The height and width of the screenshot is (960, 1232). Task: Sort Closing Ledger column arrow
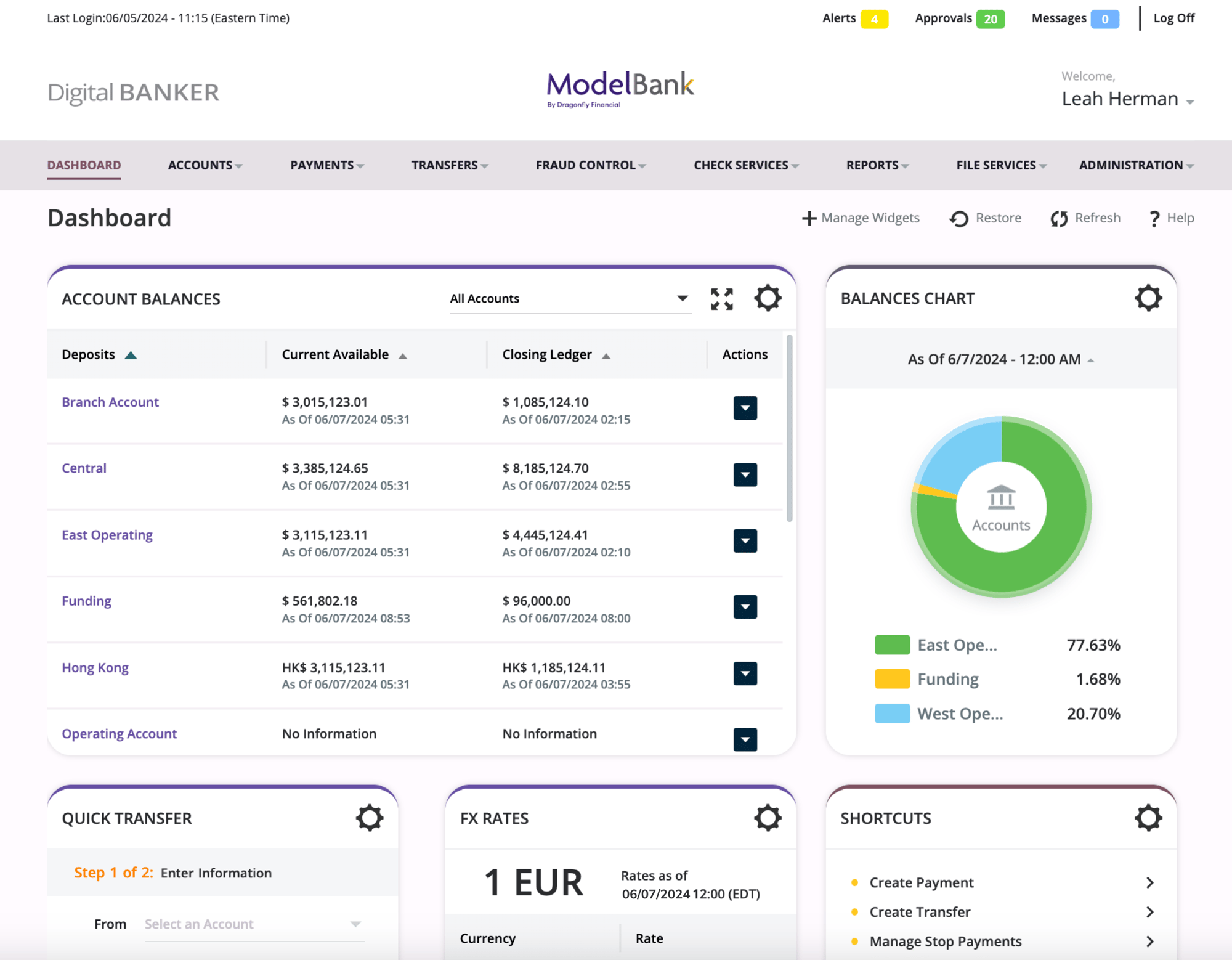click(x=606, y=356)
